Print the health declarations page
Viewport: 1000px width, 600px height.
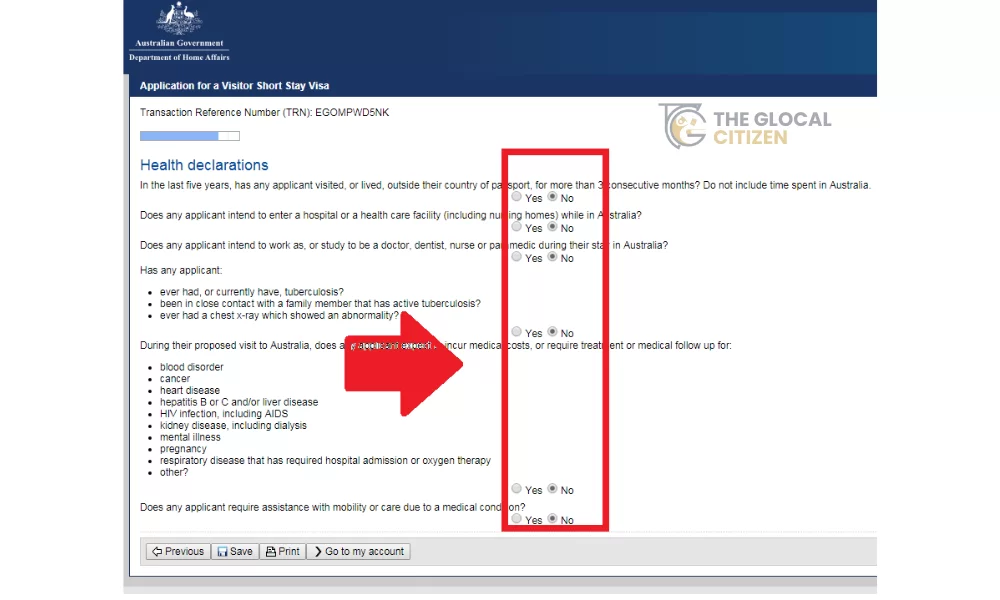(x=283, y=551)
